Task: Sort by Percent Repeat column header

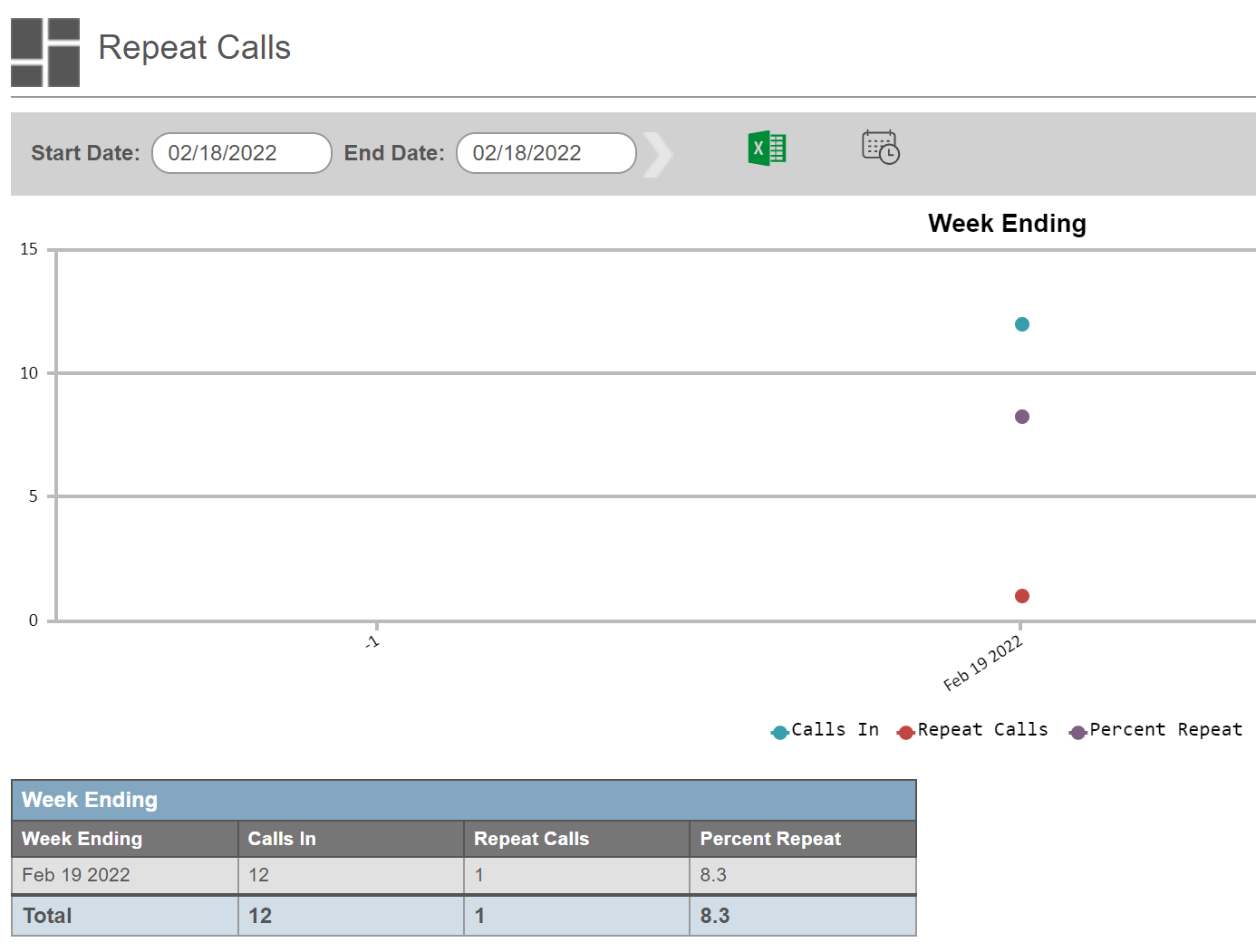Action: [803, 839]
